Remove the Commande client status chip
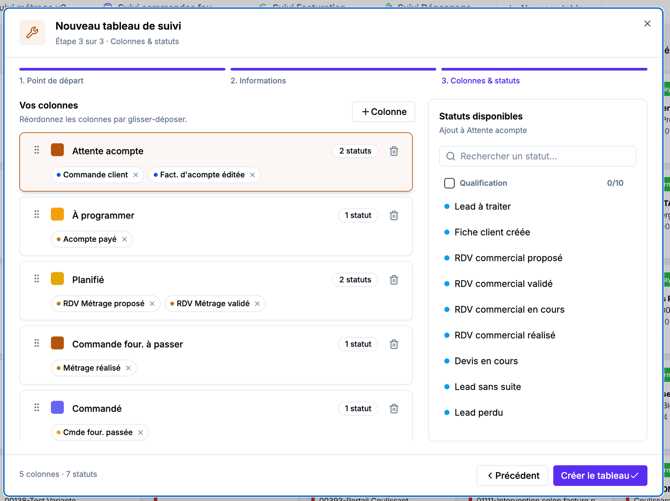This screenshot has width=670, height=501. click(x=135, y=175)
